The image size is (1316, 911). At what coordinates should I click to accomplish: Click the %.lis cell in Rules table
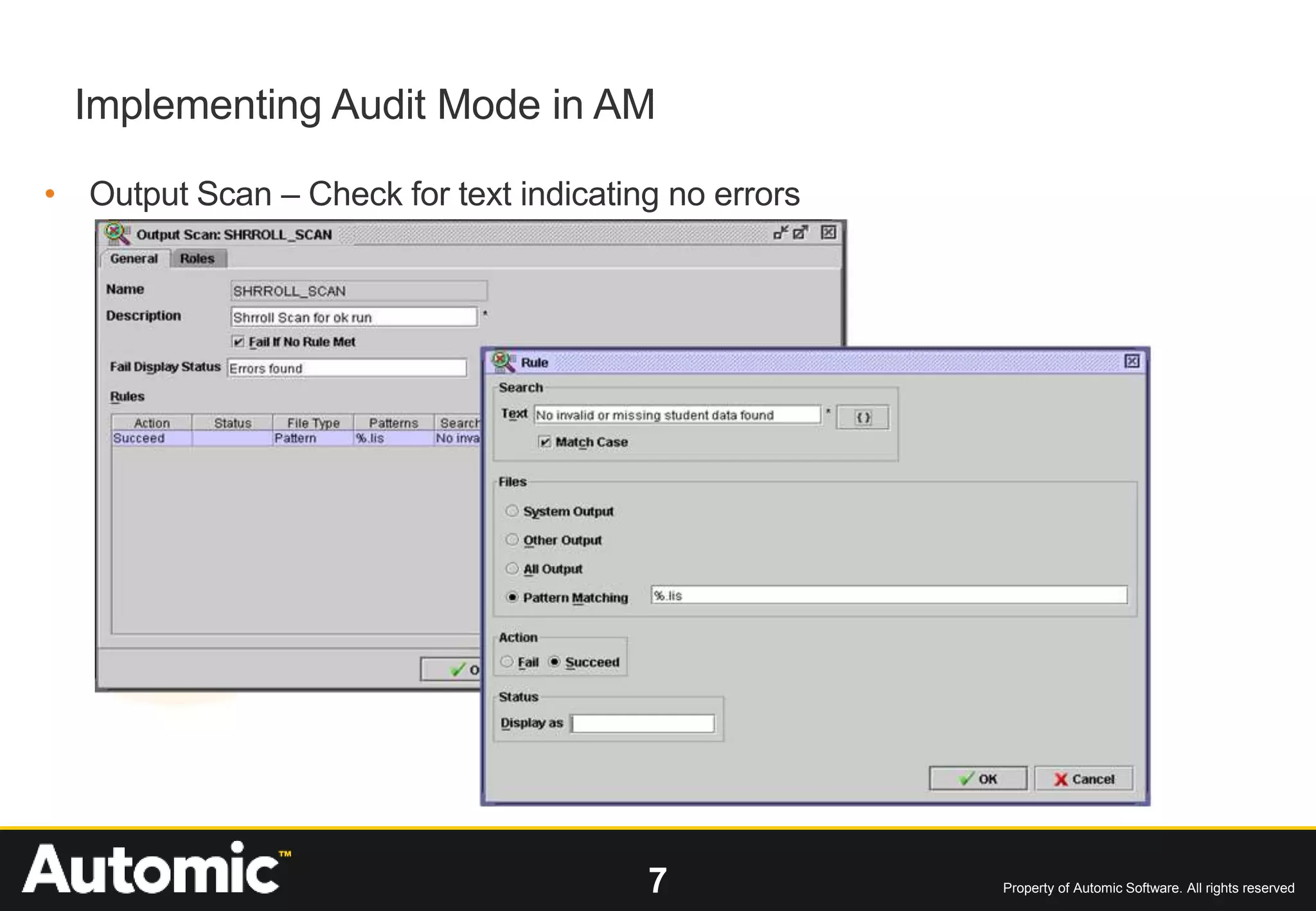coord(394,438)
